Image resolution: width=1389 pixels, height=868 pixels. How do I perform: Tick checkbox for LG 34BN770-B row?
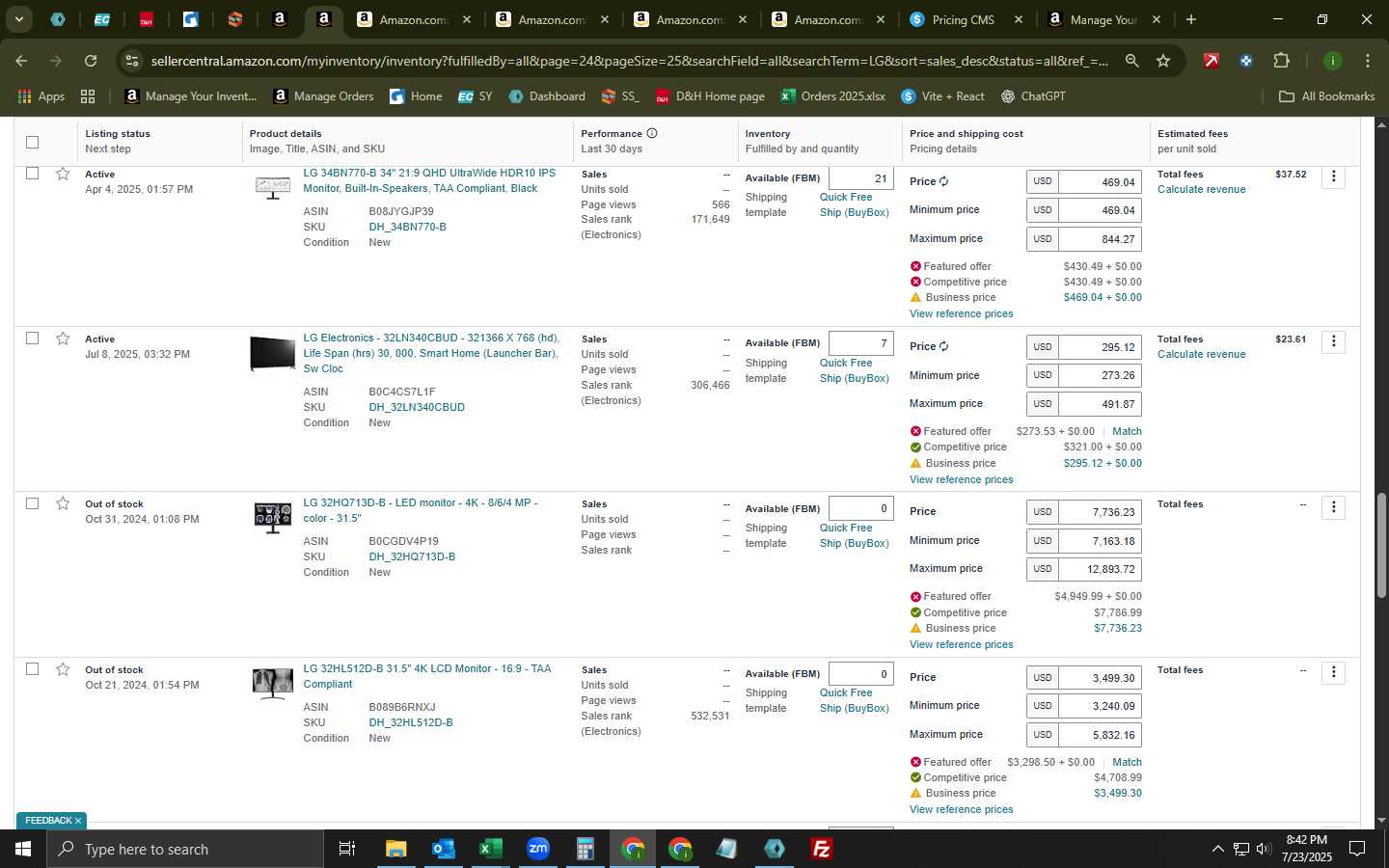32,174
